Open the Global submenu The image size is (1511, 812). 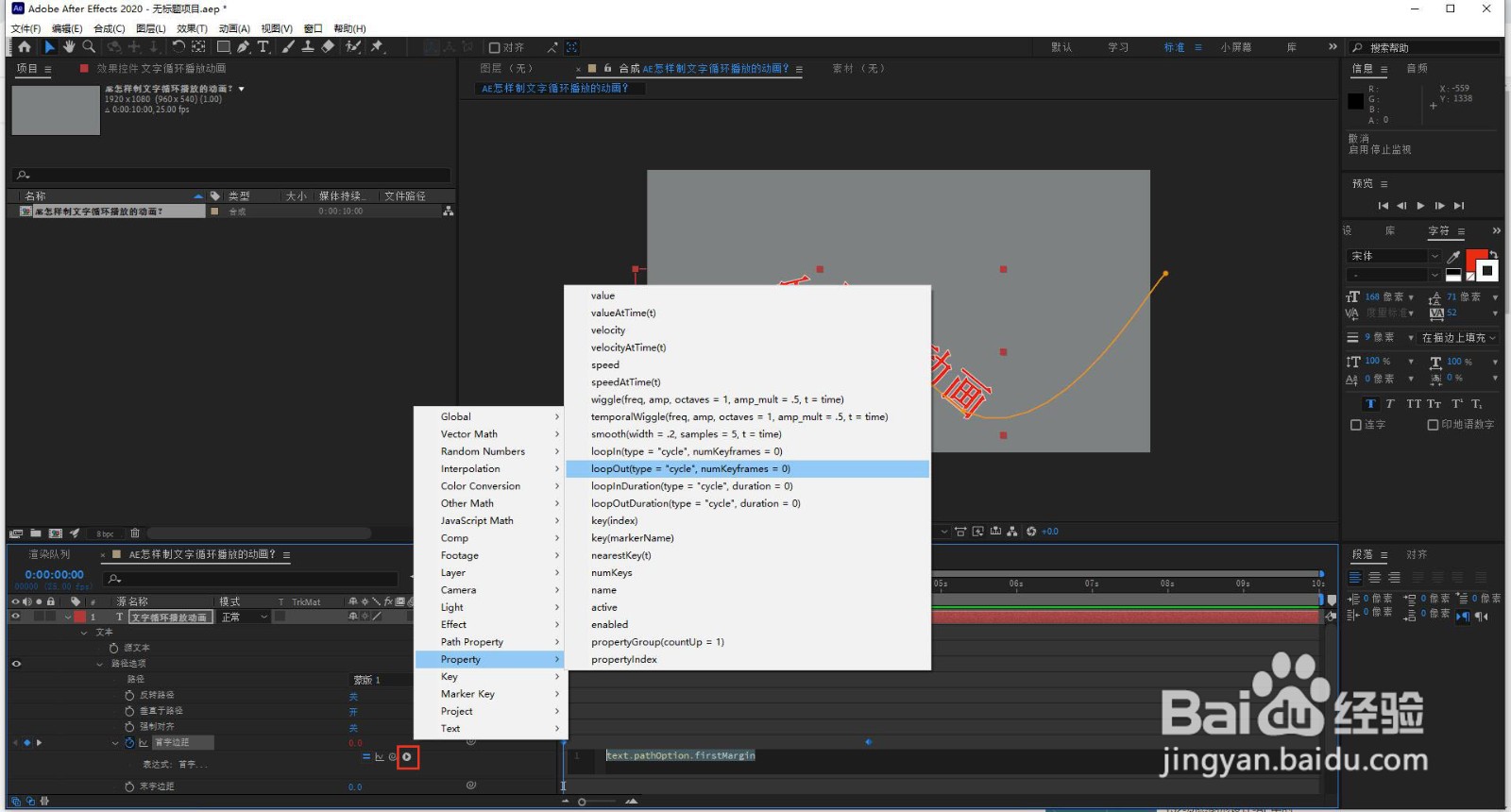[x=489, y=416]
